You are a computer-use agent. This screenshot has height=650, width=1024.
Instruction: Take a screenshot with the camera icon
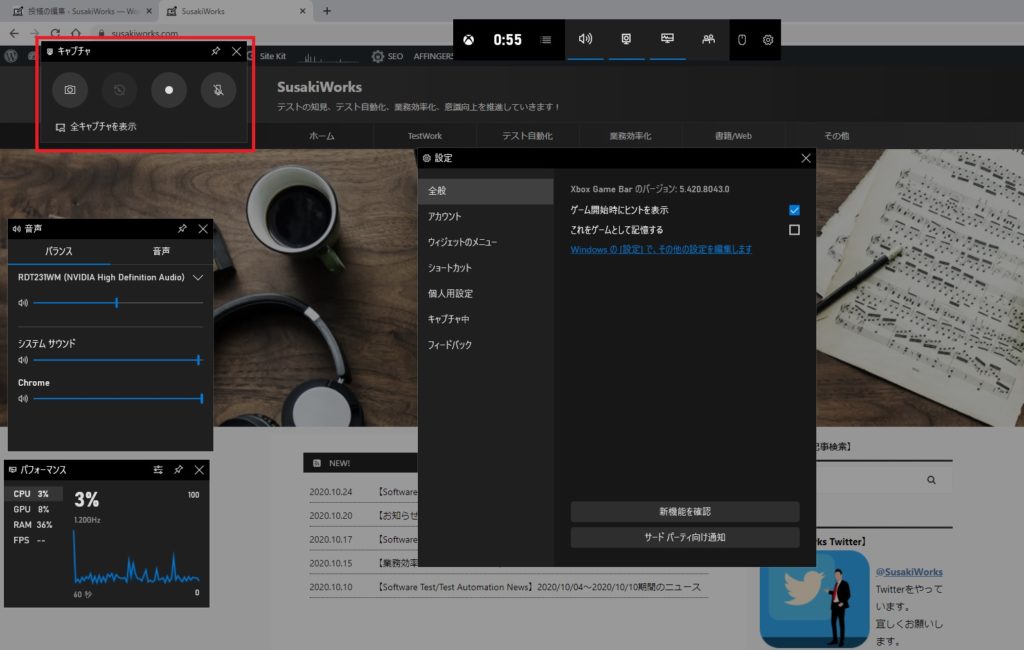(x=70, y=89)
